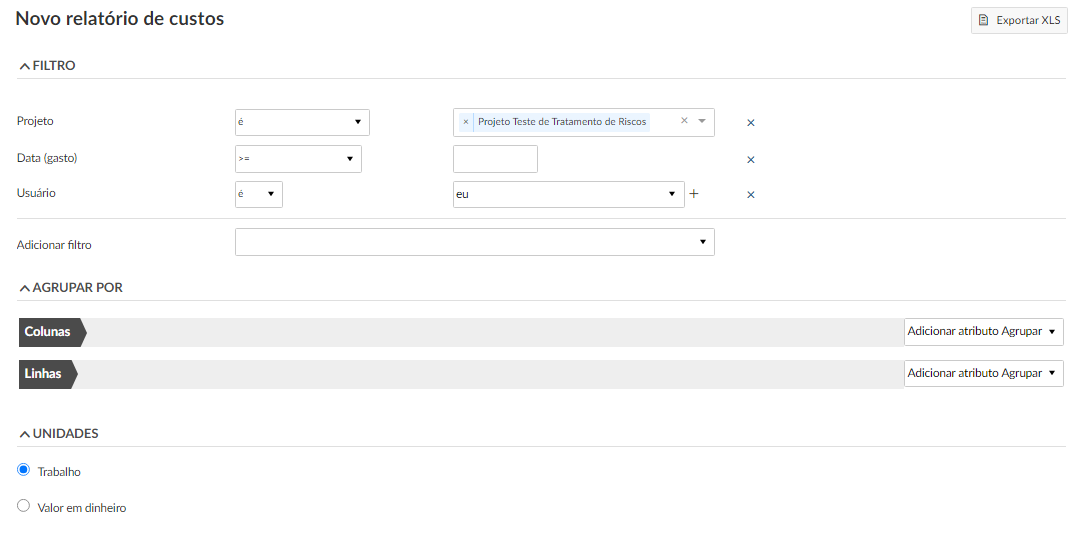Click plus icon to add another user value
The image size is (1079, 542).
pos(694,194)
